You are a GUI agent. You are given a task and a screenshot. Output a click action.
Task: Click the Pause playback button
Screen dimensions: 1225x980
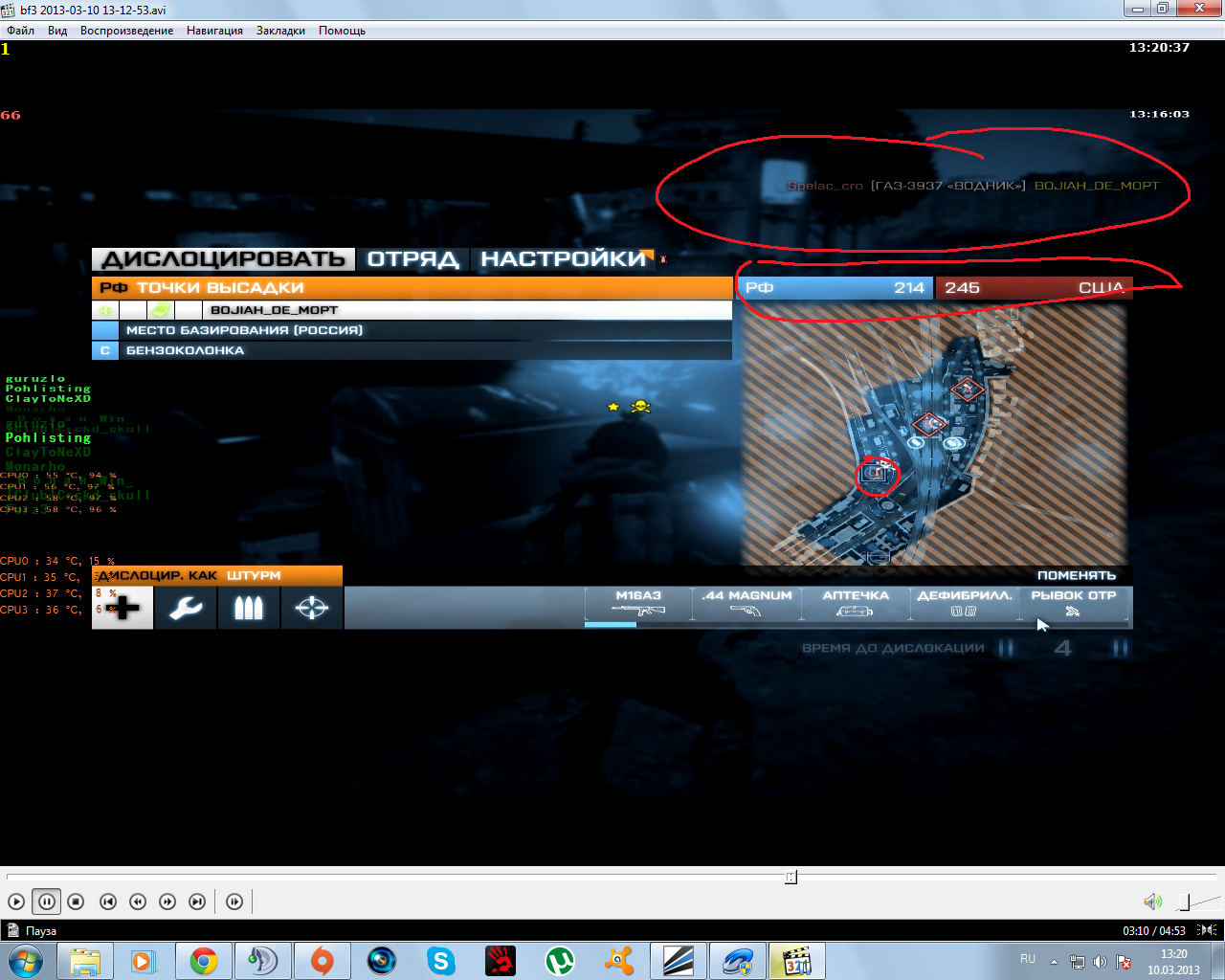click(x=46, y=902)
